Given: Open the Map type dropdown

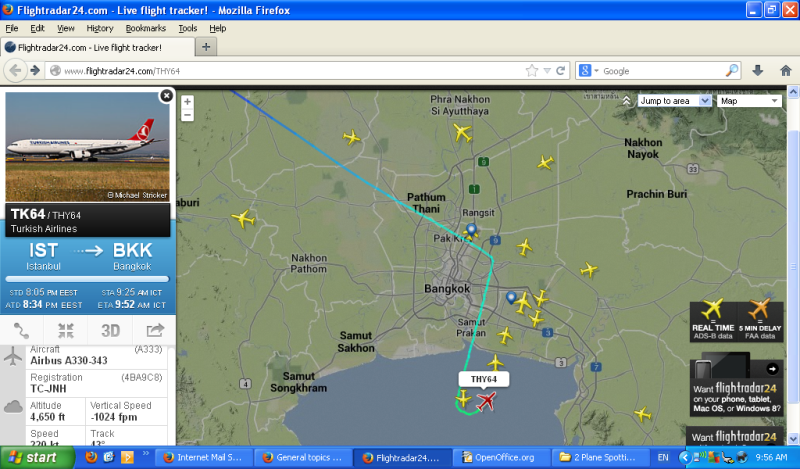Looking at the screenshot, I should [x=749, y=101].
